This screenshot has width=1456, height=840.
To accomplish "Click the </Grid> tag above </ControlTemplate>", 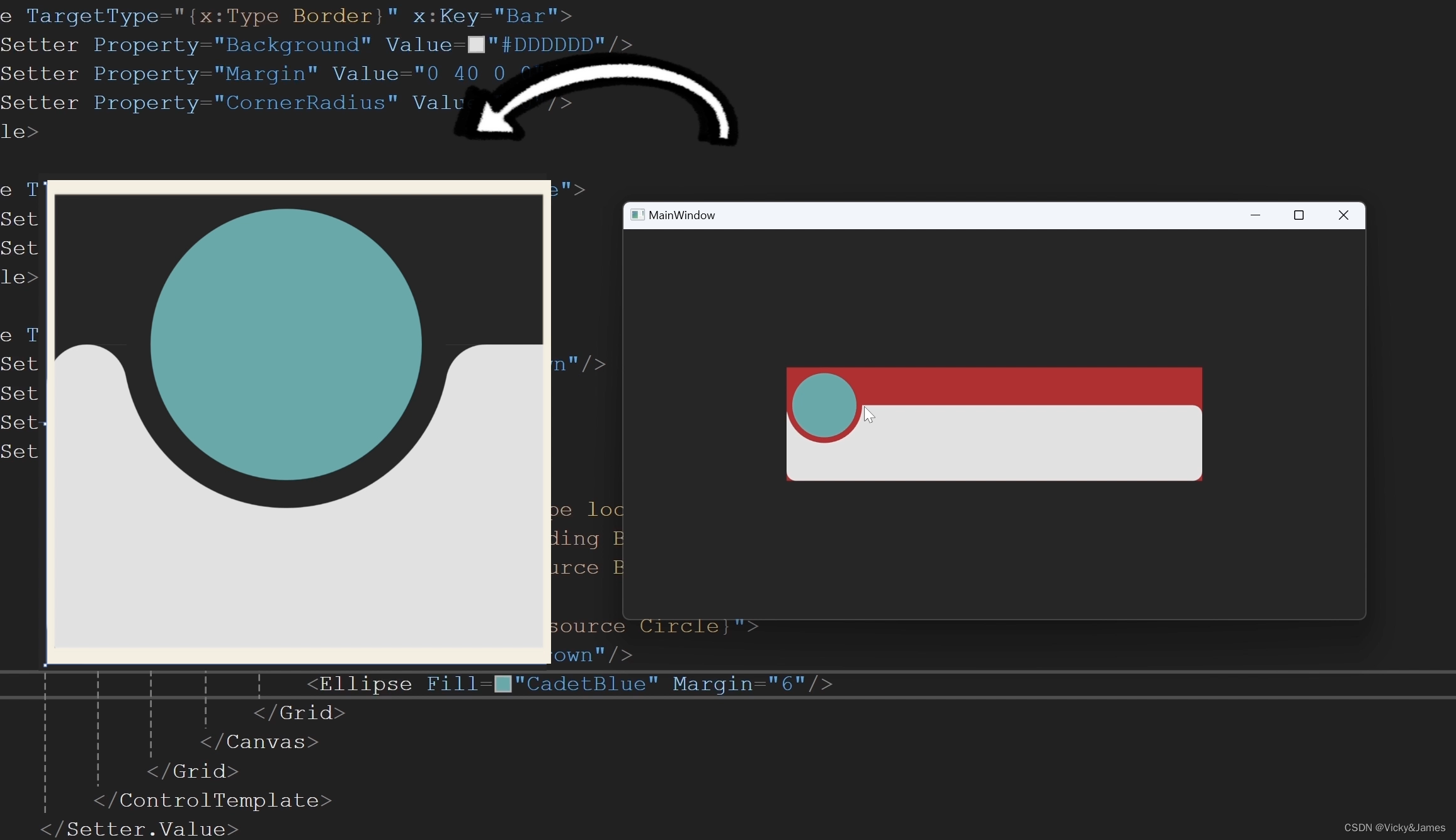I will pyautogui.click(x=193, y=771).
